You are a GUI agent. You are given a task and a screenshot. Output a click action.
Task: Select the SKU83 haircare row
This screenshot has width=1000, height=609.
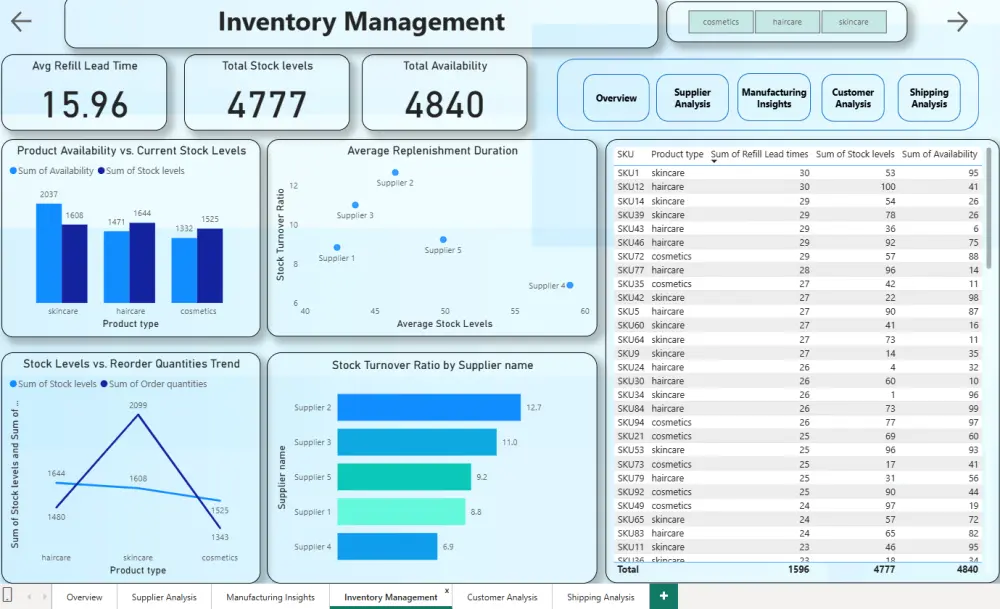[797, 533]
